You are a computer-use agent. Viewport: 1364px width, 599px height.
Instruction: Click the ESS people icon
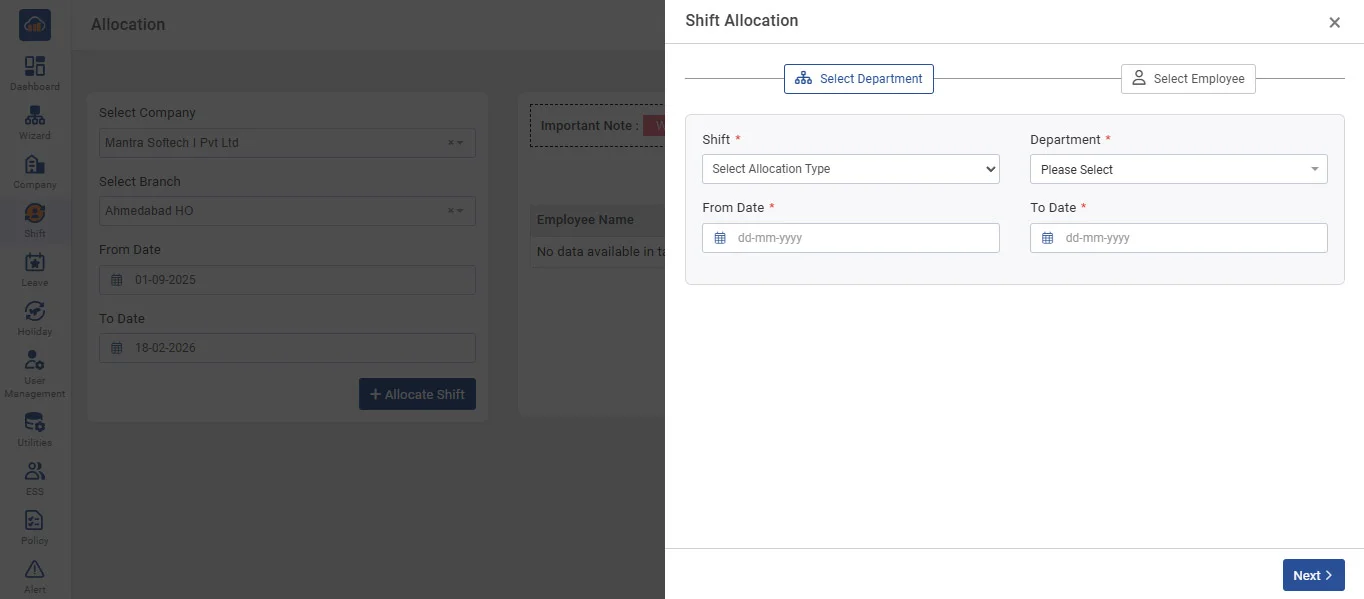35,472
